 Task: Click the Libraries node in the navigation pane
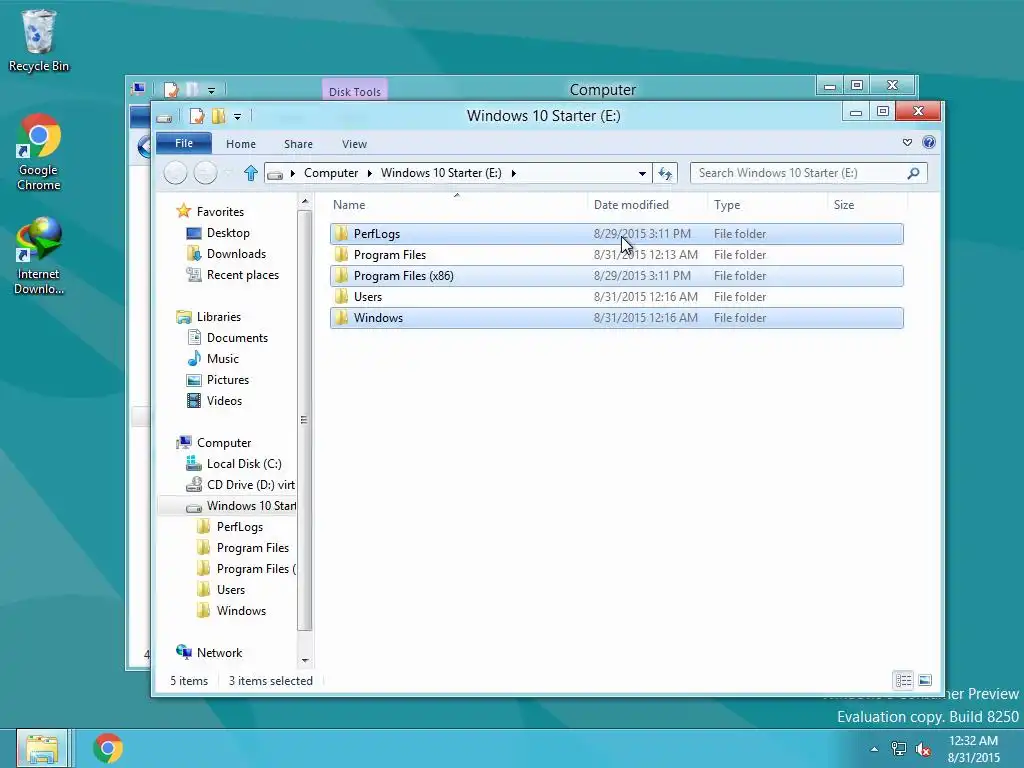point(219,317)
